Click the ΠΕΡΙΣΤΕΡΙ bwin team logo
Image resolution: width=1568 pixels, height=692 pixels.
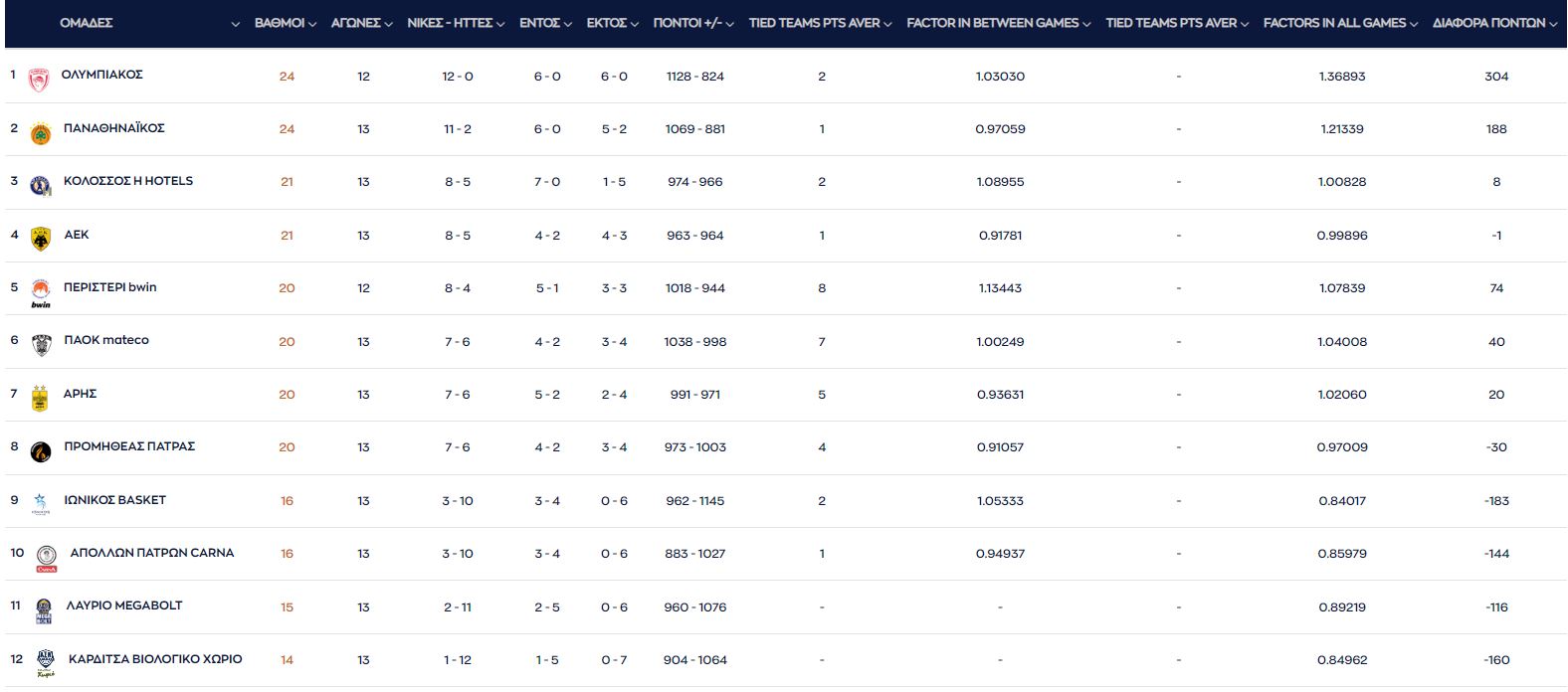click(x=40, y=292)
